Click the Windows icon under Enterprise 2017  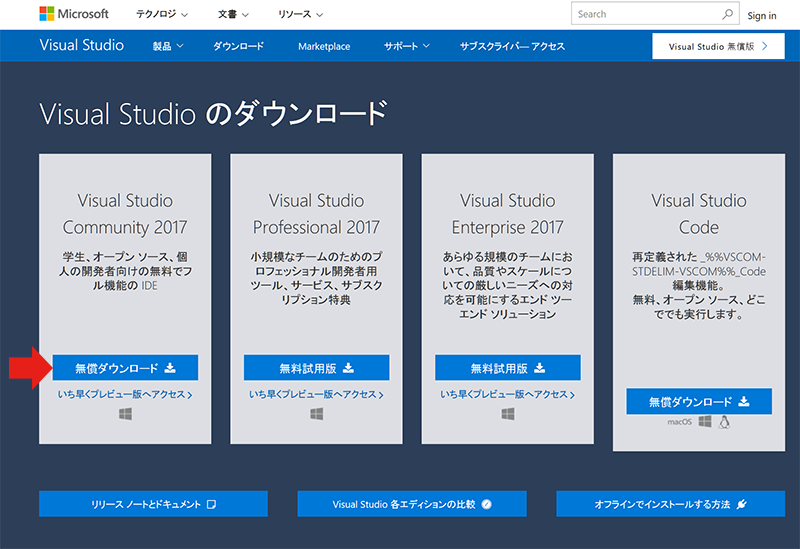508,414
